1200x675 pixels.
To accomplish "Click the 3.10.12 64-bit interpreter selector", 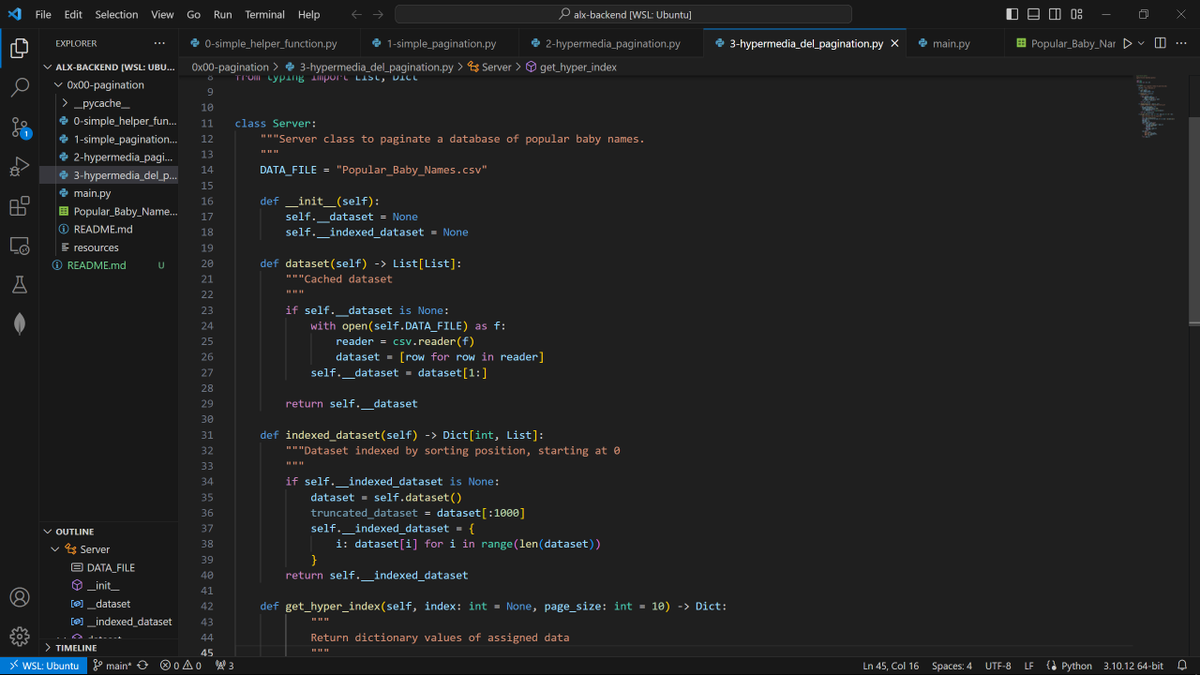I will coord(1133,666).
